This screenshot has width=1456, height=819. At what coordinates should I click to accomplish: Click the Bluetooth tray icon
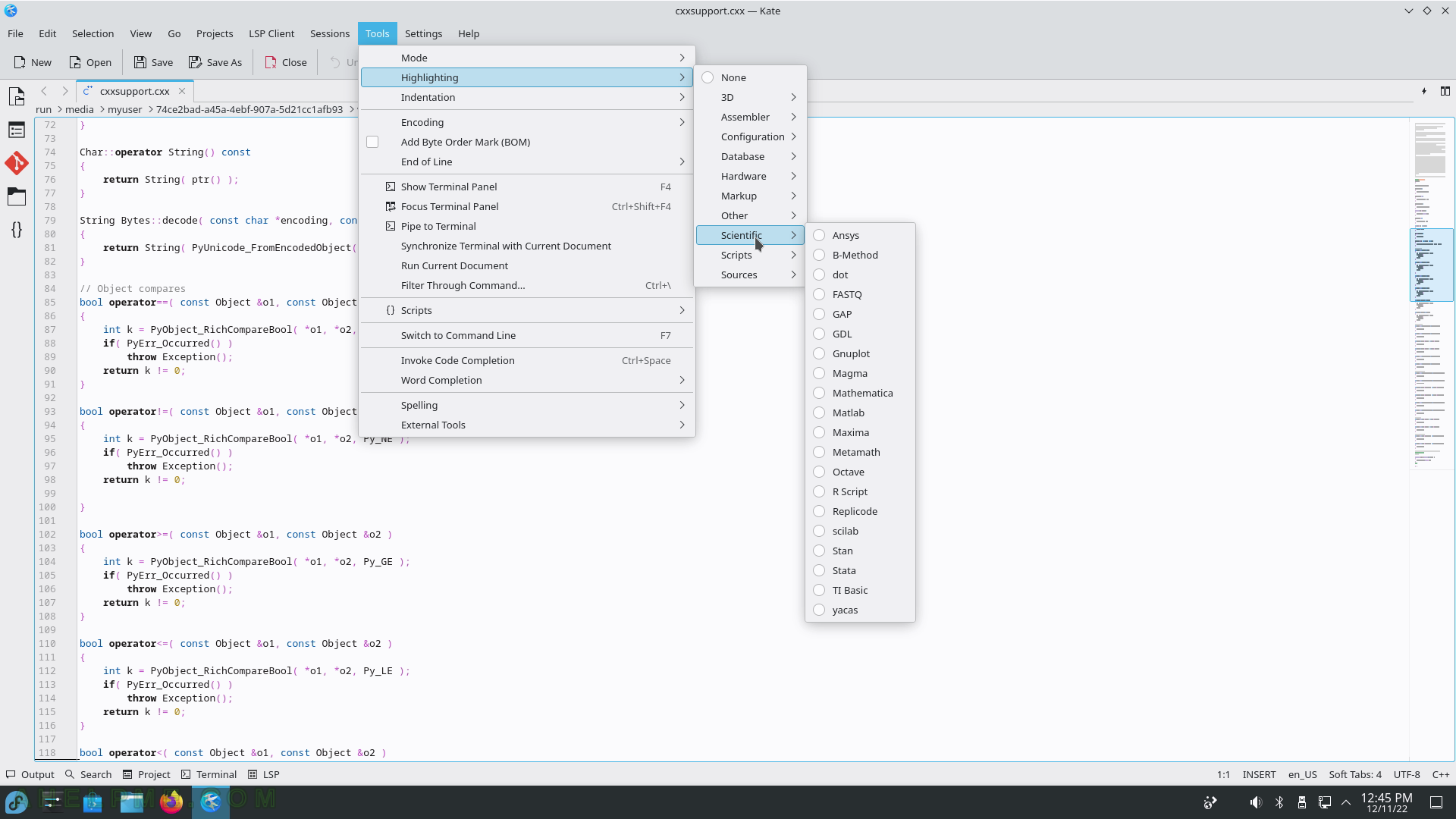point(1279,802)
